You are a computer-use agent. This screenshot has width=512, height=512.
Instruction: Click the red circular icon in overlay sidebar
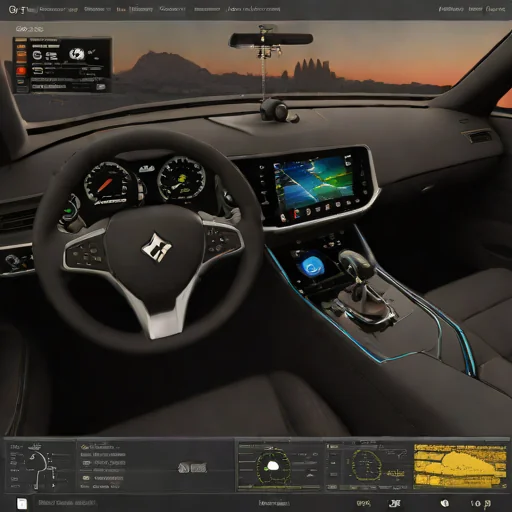tap(21, 70)
